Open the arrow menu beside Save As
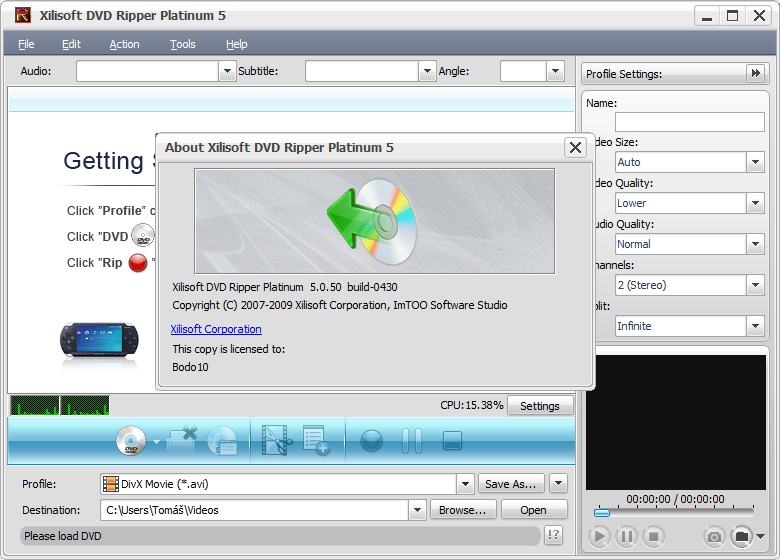Viewport: 780px width, 560px height. point(558,483)
